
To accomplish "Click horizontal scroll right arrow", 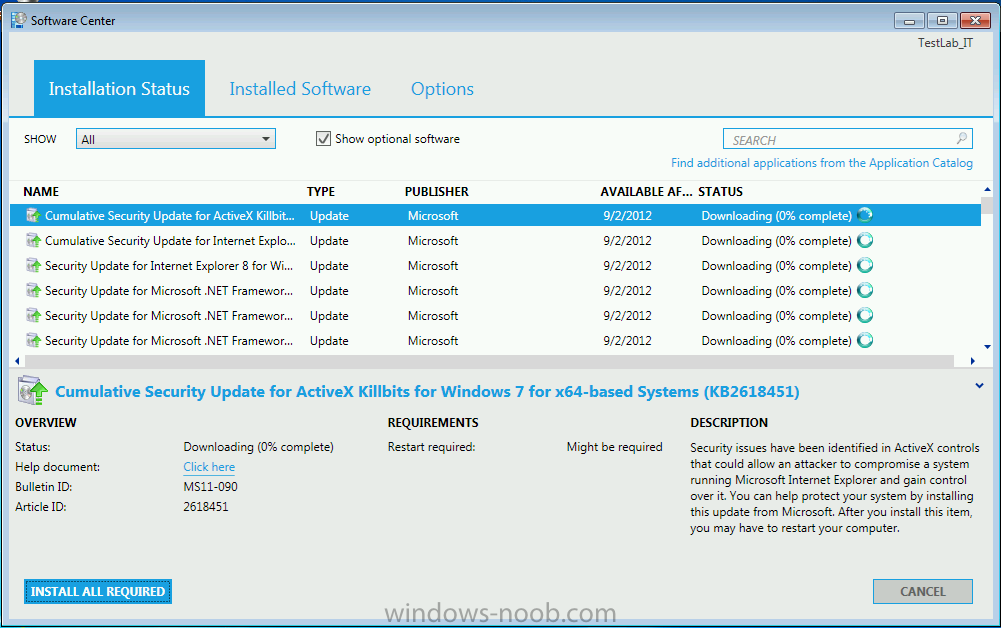I will [x=972, y=361].
